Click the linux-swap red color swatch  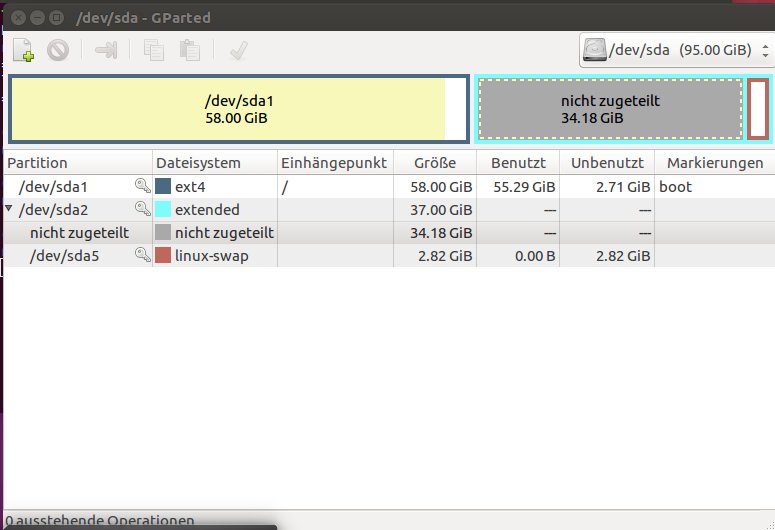click(x=163, y=255)
